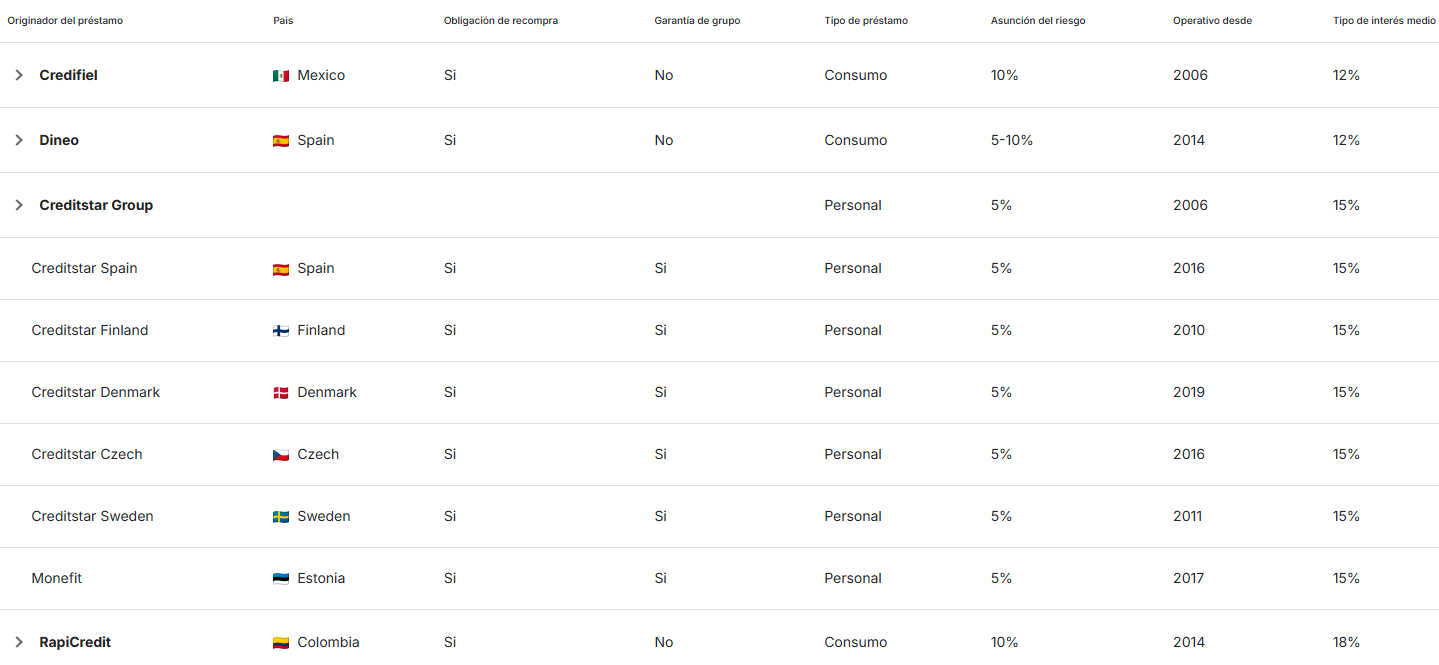The width and height of the screenshot is (1439, 665).
Task: Expand the Dineo row chevron
Action: click(x=18, y=140)
